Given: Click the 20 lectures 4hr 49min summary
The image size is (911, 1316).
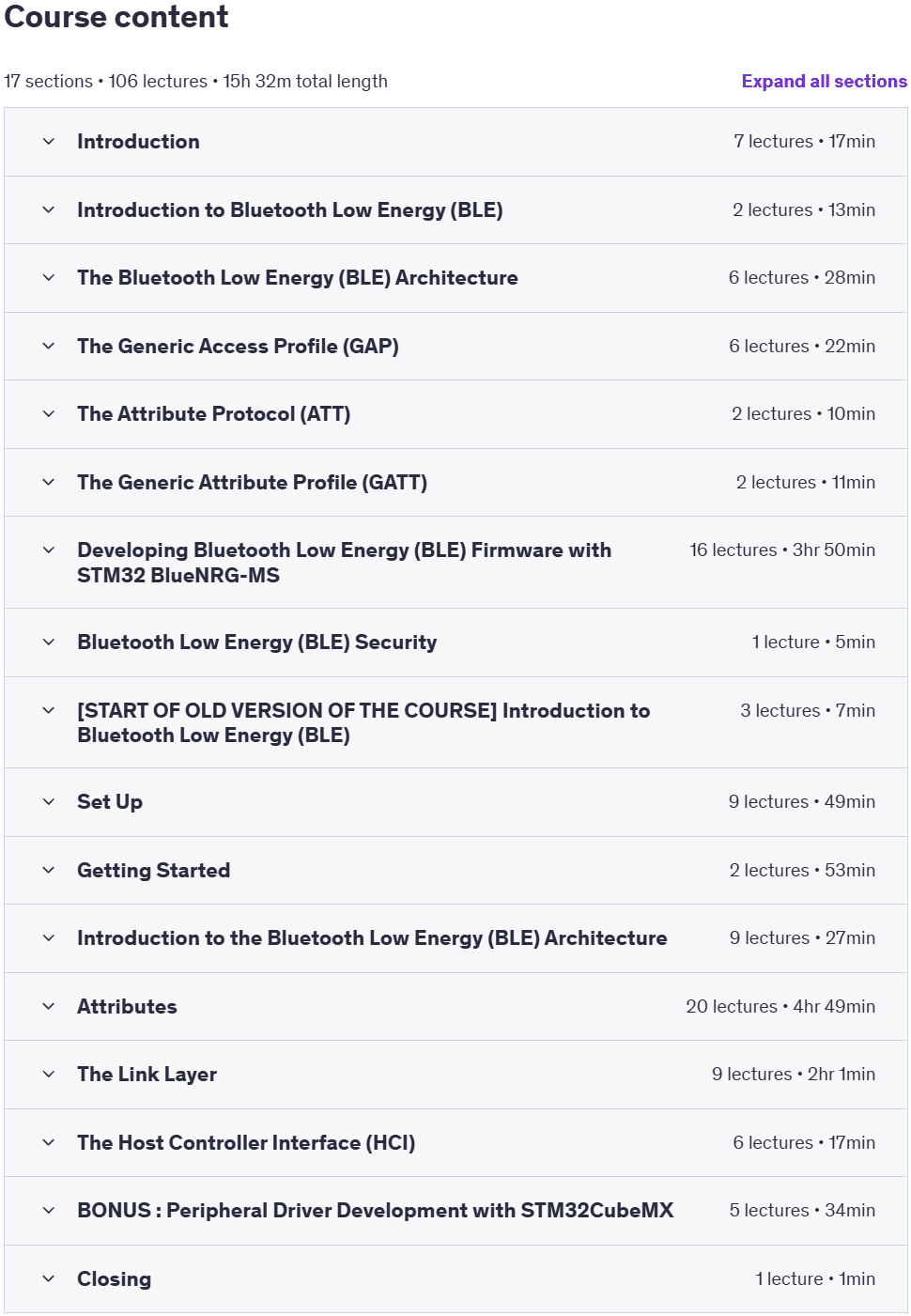Looking at the screenshot, I should tap(780, 1007).
